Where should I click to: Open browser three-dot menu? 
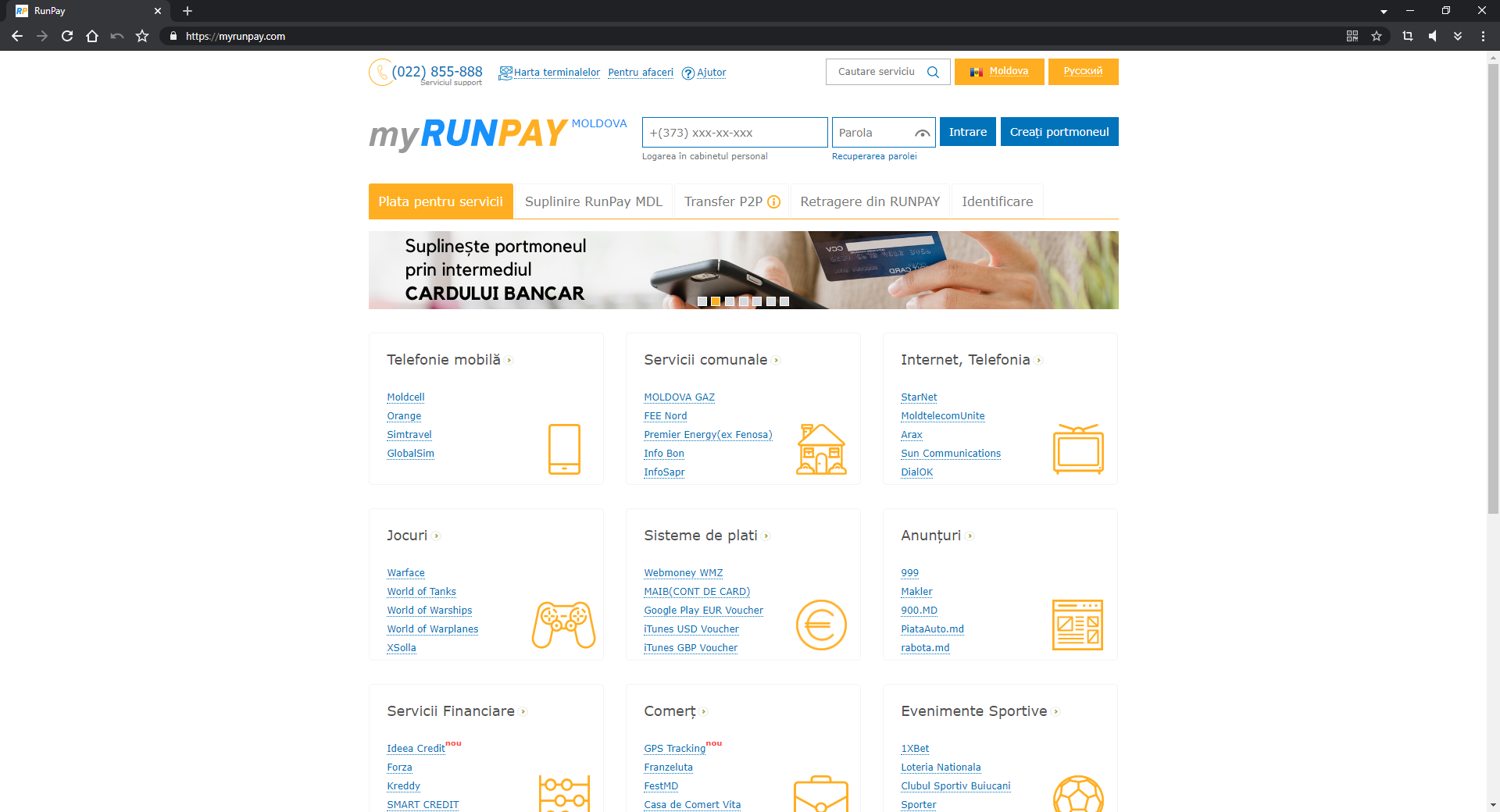click(x=1483, y=36)
